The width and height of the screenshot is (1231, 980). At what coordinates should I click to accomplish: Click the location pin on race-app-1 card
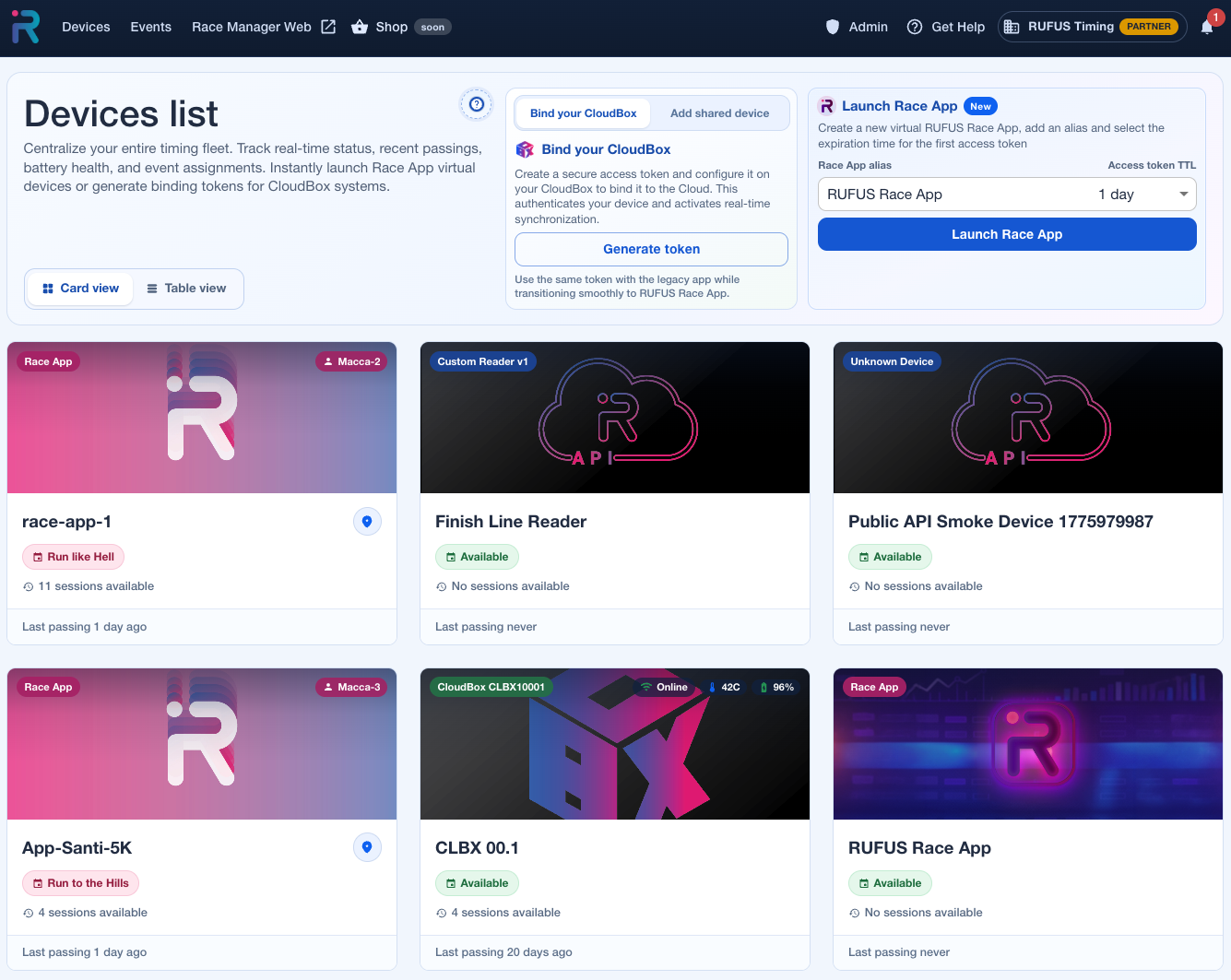pos(367,522)
